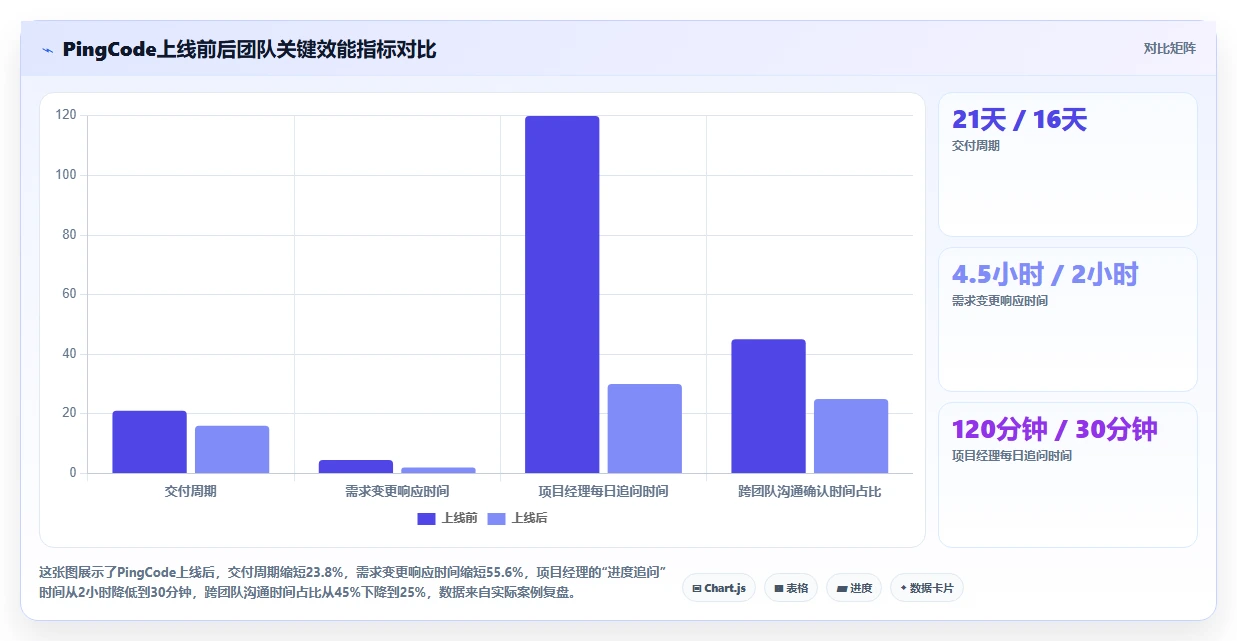Screen dimensions: 1237x641
Task: Click the 上线后 bar for 跨团队沟通确认时间占比
Action: (850, 436)
